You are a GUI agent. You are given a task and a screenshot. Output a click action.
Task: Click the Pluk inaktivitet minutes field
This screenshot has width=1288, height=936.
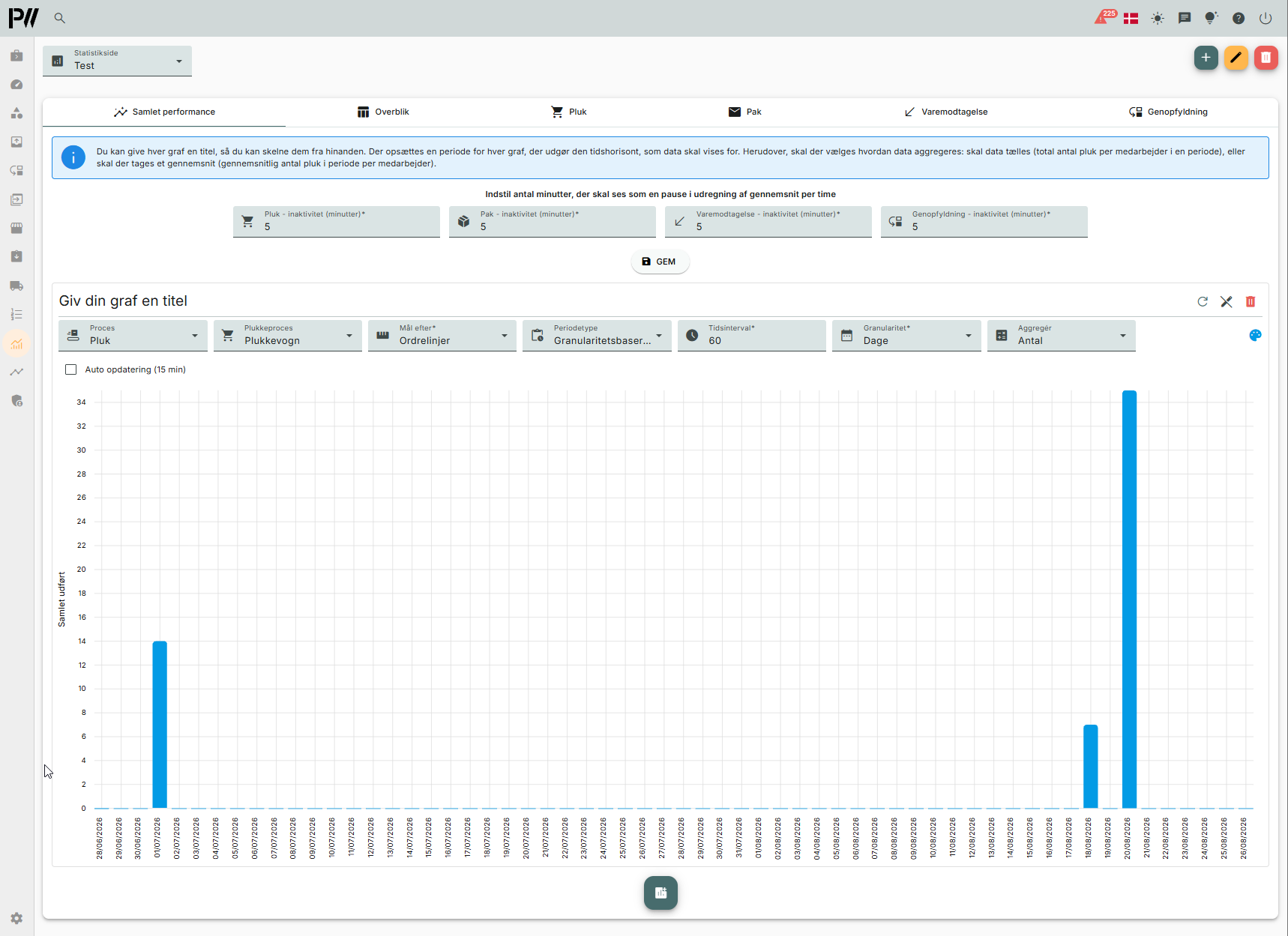coord(337,221)
